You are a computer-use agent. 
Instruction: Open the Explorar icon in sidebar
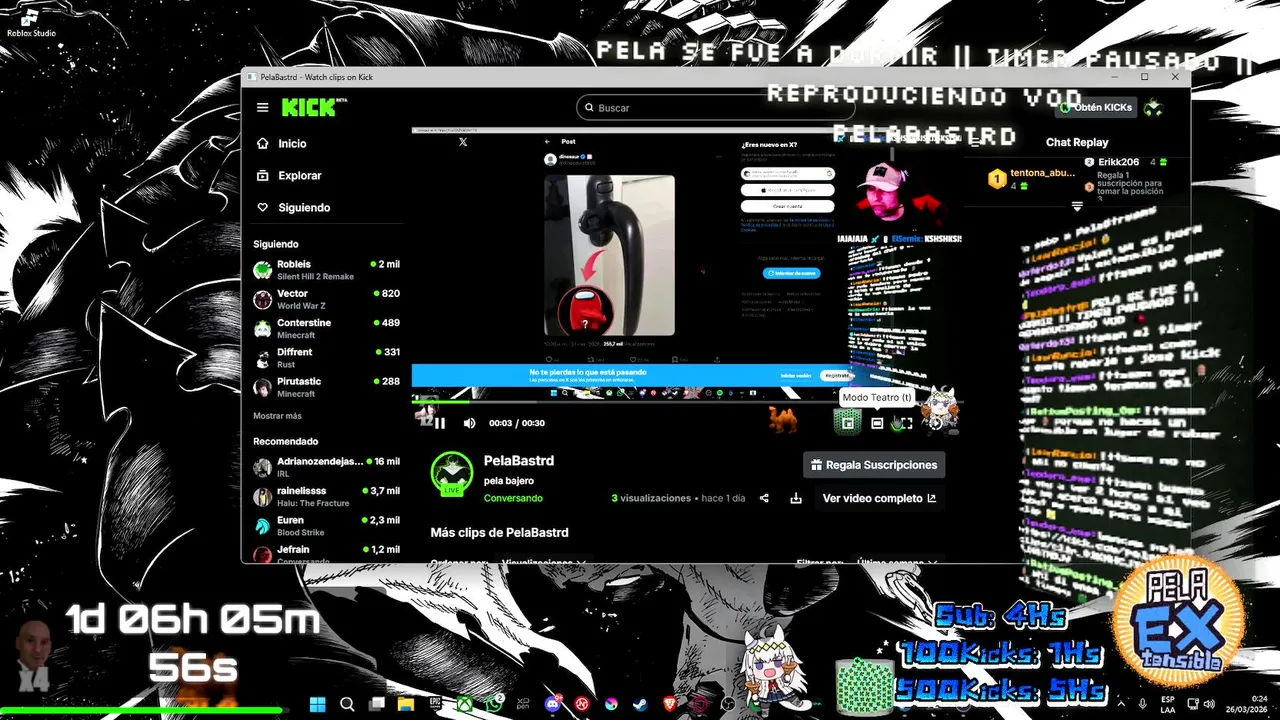point(262,176)
